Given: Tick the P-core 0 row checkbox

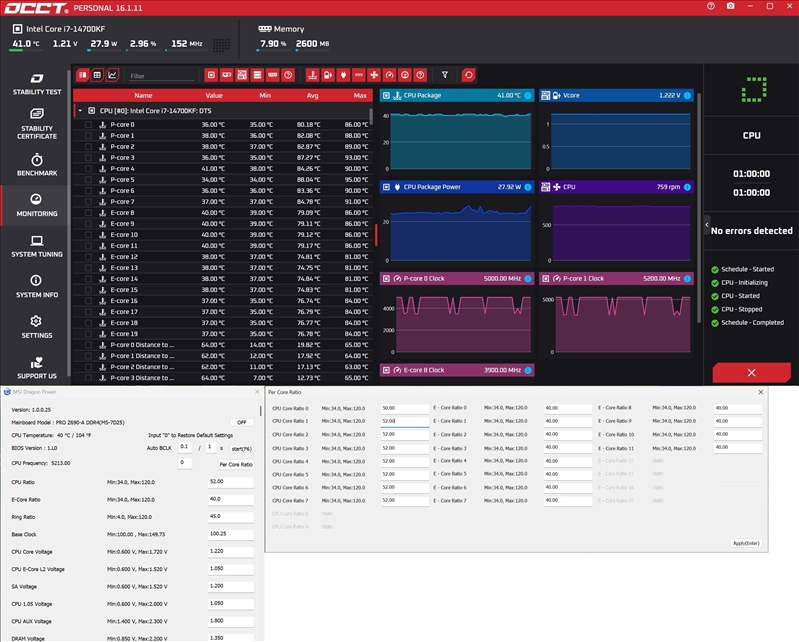Looking at the screenshot, I should point(89,124).
